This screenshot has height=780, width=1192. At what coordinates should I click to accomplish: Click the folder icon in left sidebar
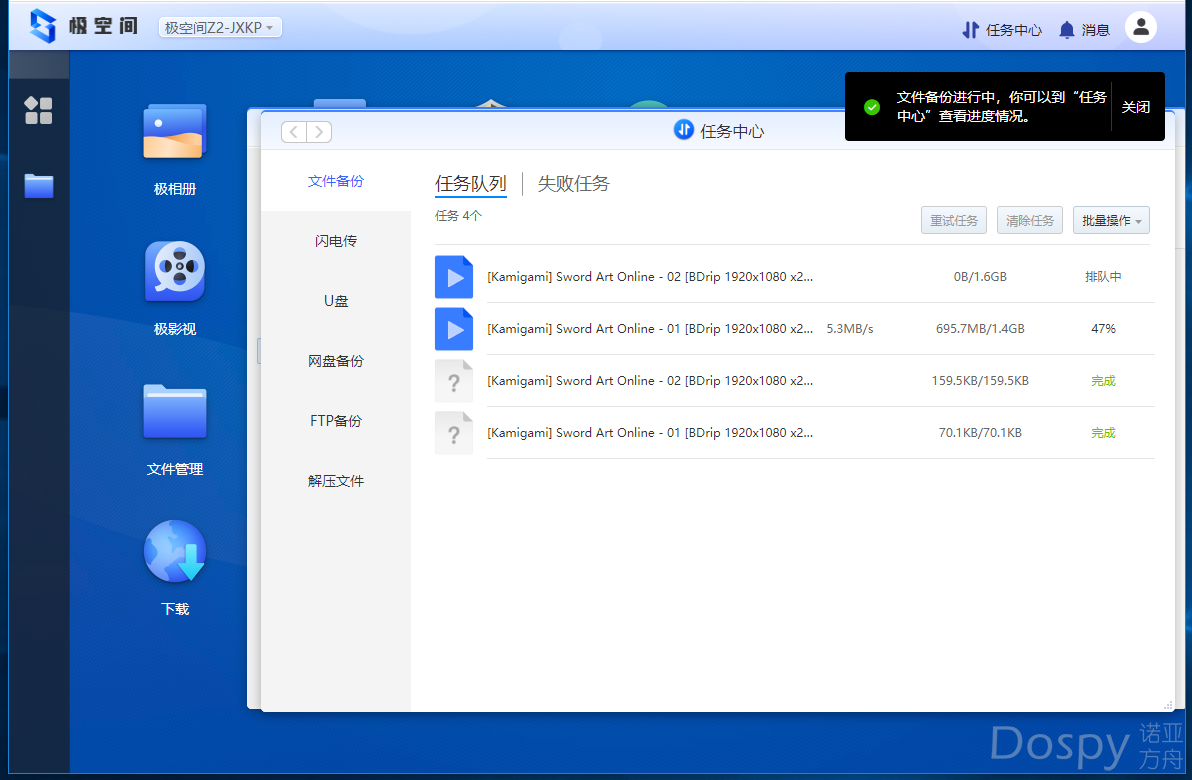click(x=39, y=185)
